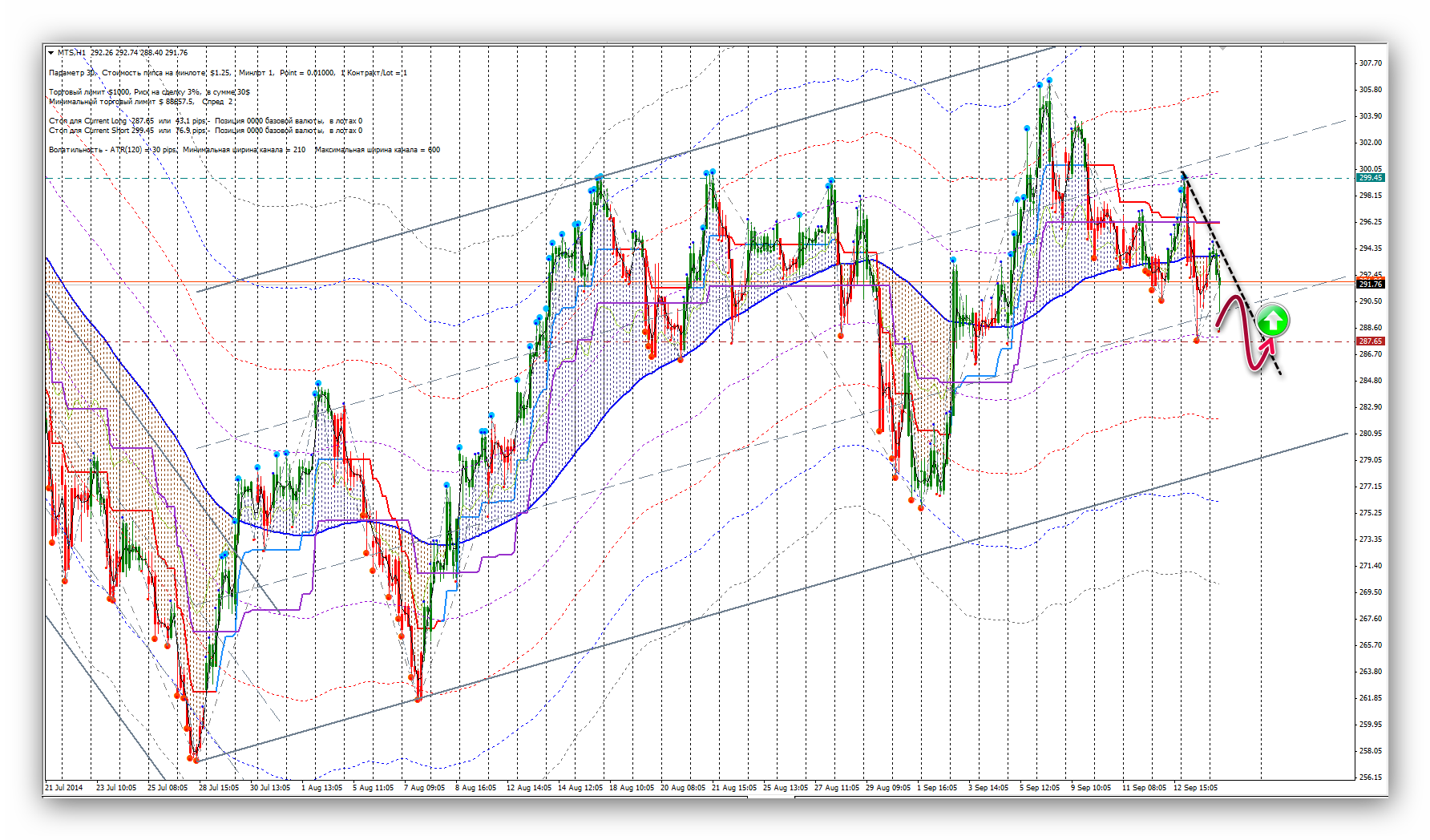
Task: Click the 21 Jul 2014 date label
Action: 64,788
